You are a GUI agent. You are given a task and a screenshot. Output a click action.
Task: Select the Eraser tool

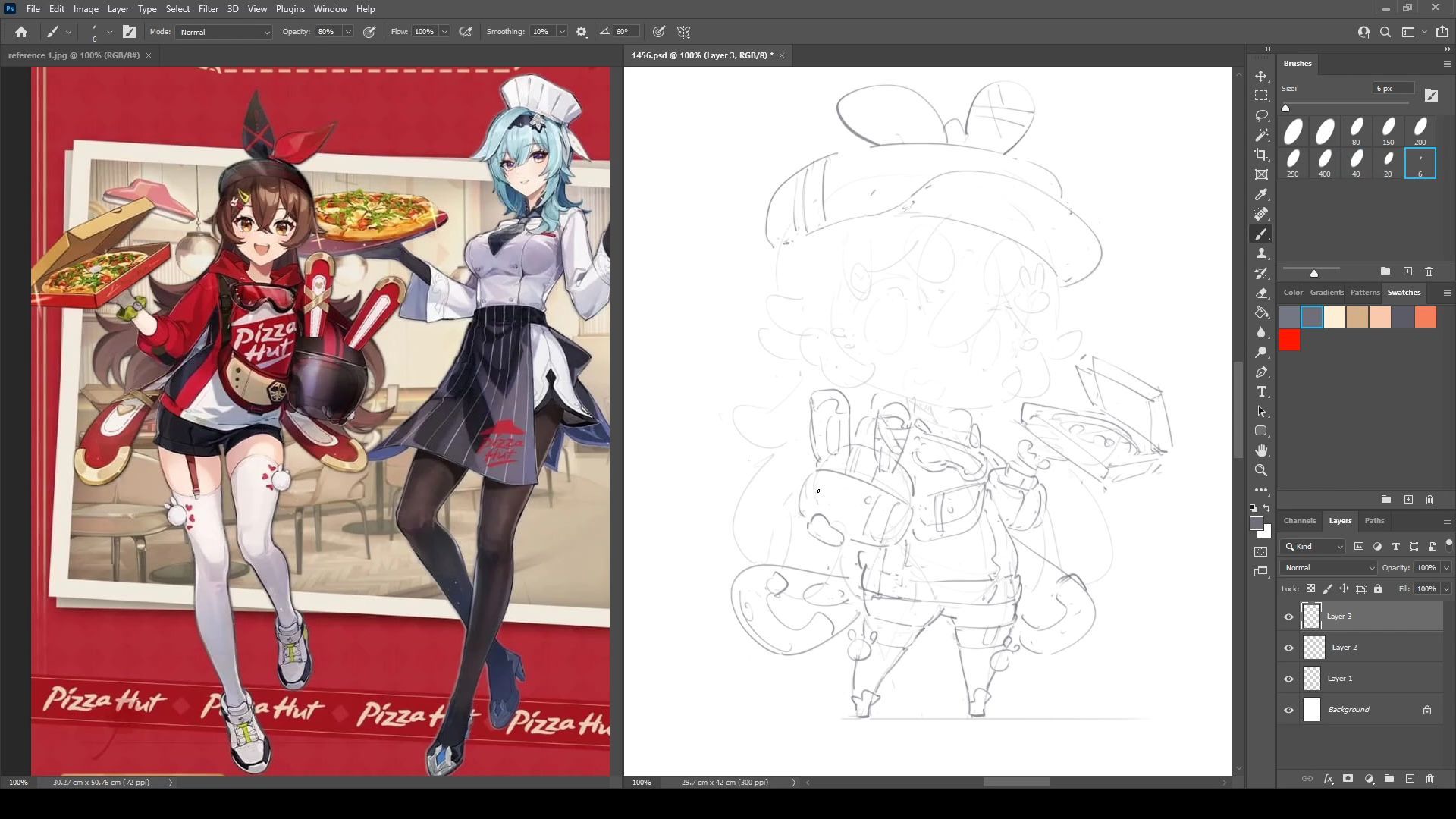pos(1261,293)
